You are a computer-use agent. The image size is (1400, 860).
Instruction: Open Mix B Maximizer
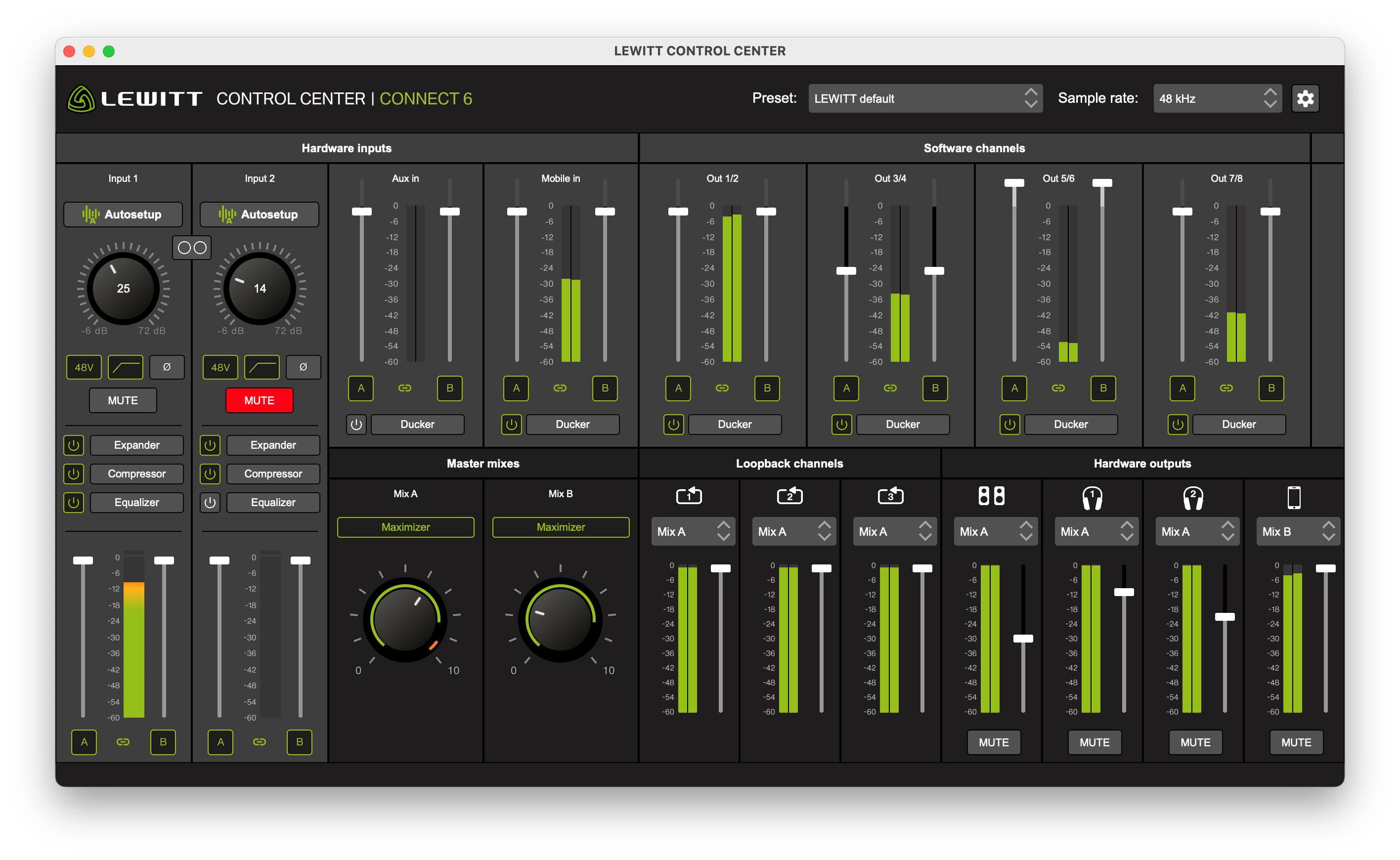pyautogui.click(x=560, y=527)
